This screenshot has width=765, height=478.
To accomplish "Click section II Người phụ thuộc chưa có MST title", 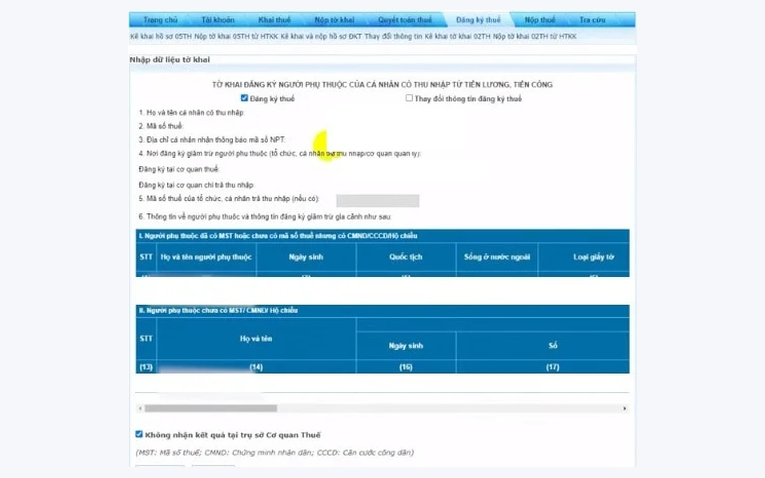I will 218,310.
